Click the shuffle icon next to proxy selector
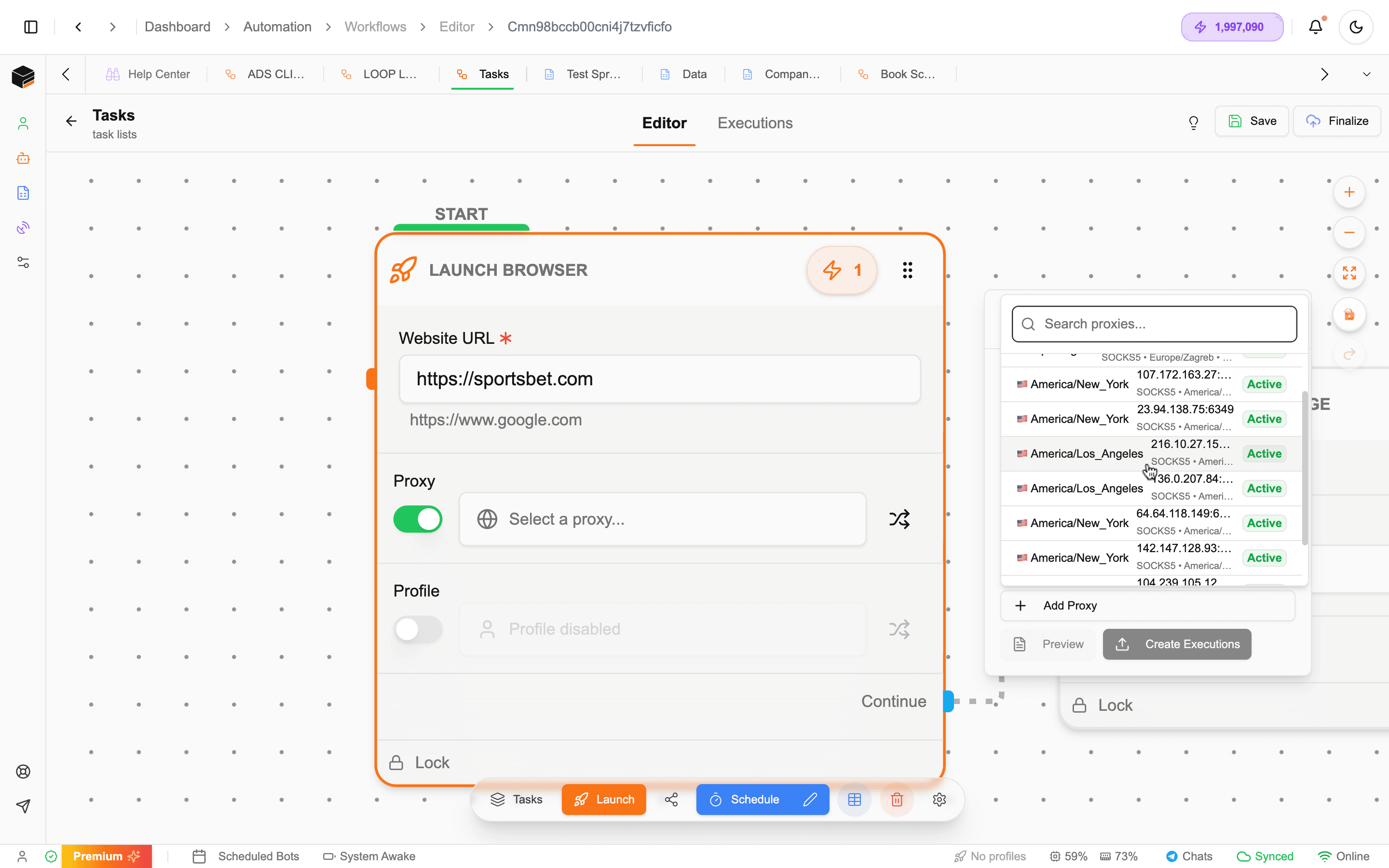Image resolution: width=1389 pixels, height=868 pixels. tap(899, 518)
